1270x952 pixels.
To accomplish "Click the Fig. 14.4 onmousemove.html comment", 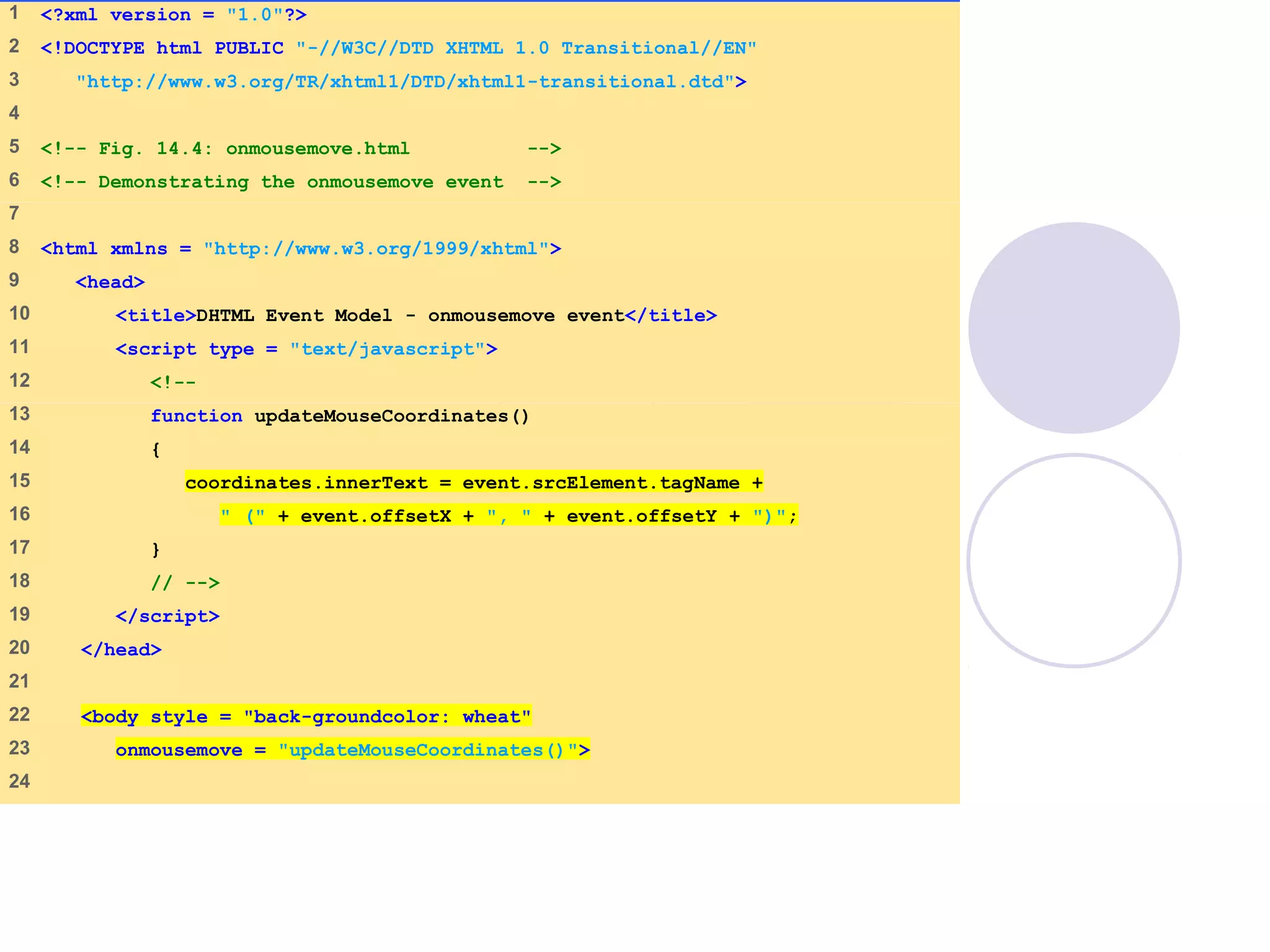I will (254, 149).
